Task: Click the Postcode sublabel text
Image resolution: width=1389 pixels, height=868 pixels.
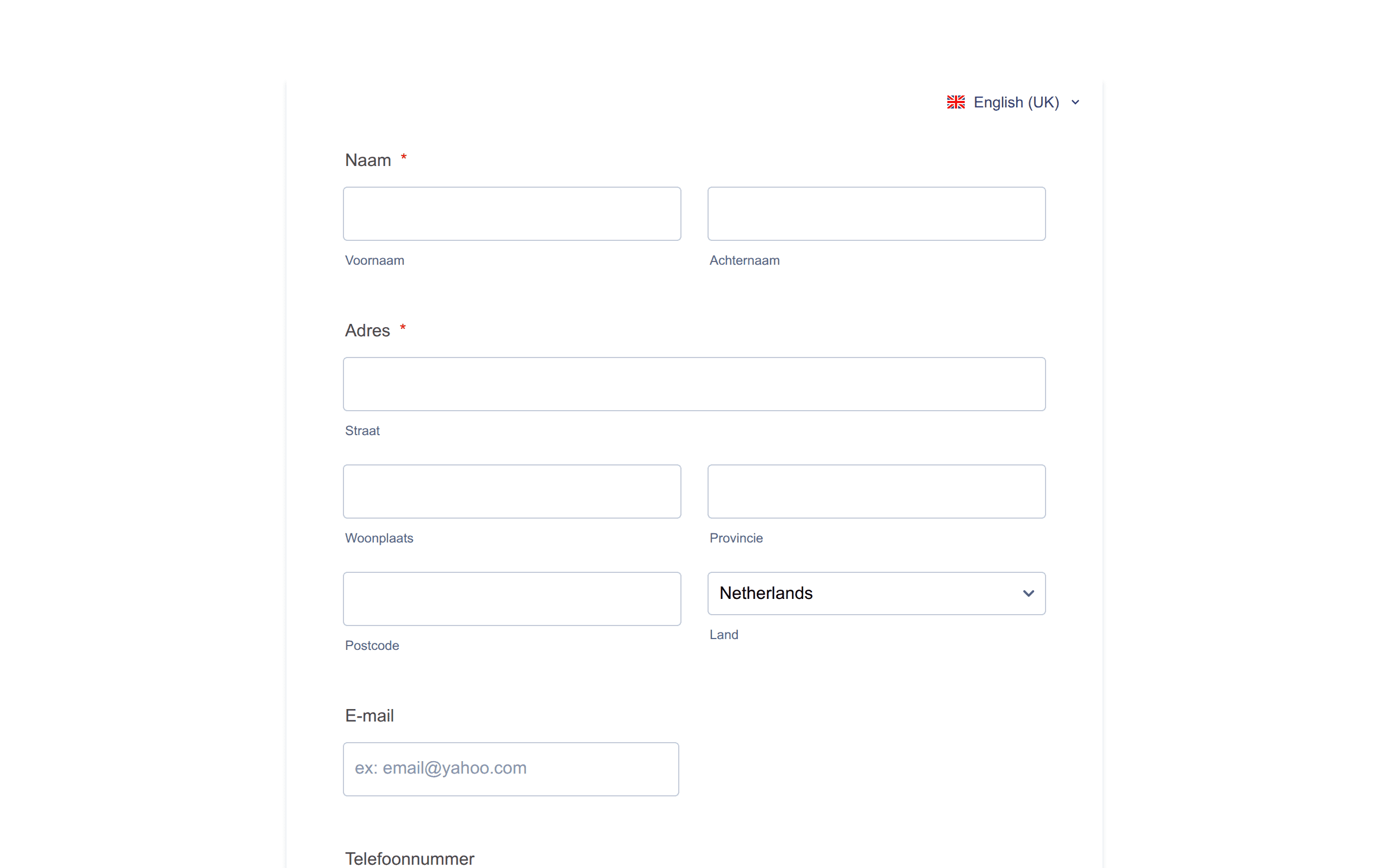Action: click(x=372, y=646)
